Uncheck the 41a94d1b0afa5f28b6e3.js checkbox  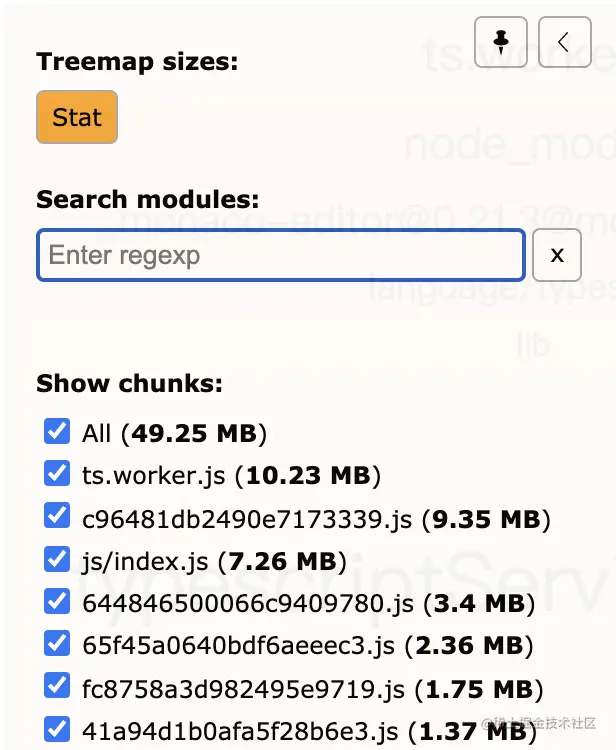56,729
